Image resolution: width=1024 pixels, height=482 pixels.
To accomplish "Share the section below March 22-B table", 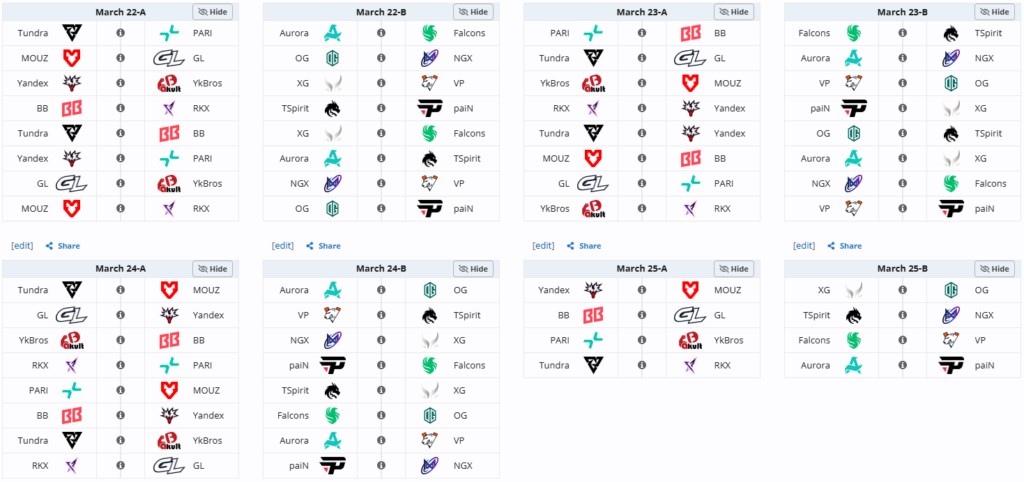I will click(x=323, y=245).
